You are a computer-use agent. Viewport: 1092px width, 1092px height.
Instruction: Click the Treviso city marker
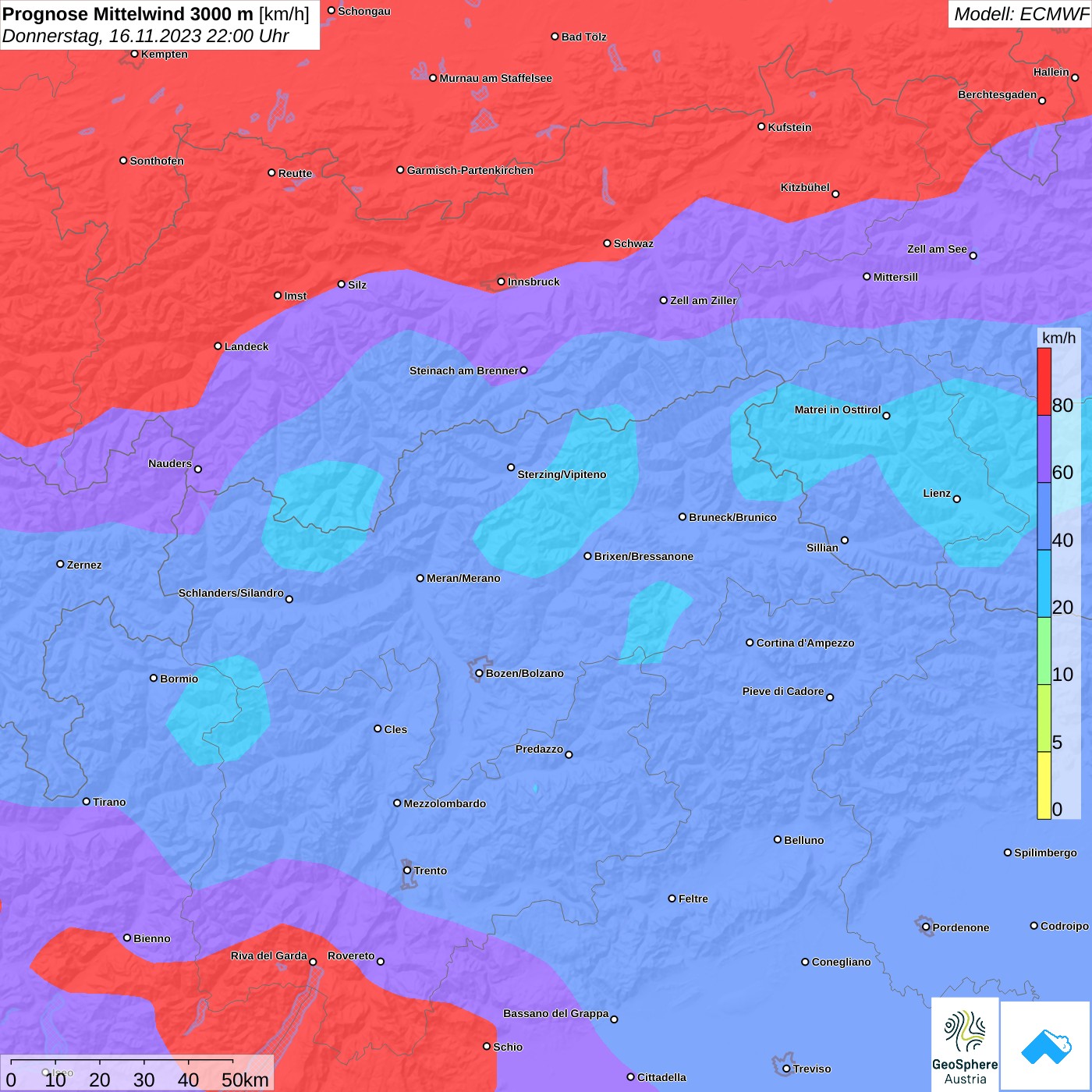[787, 1069]
